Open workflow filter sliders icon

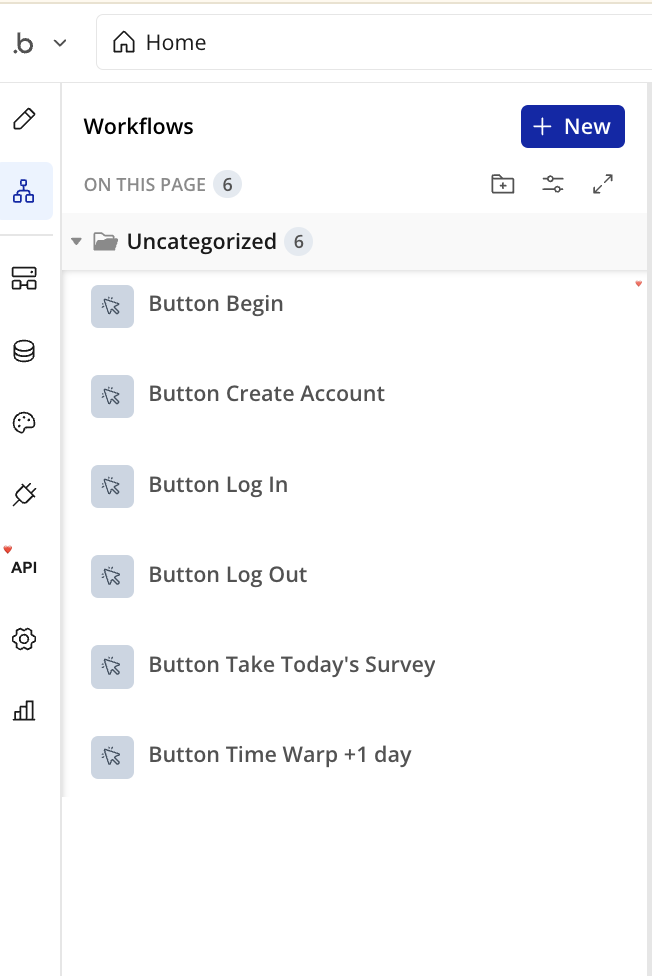click(553, 184)
